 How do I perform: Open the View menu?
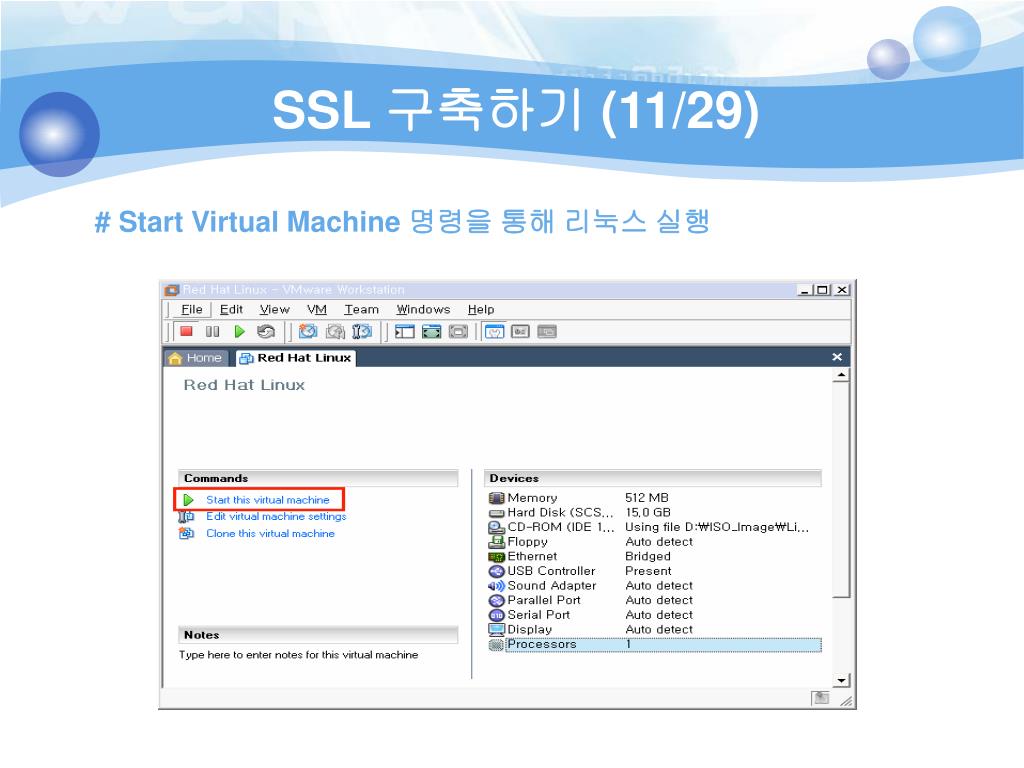point(274,310)
